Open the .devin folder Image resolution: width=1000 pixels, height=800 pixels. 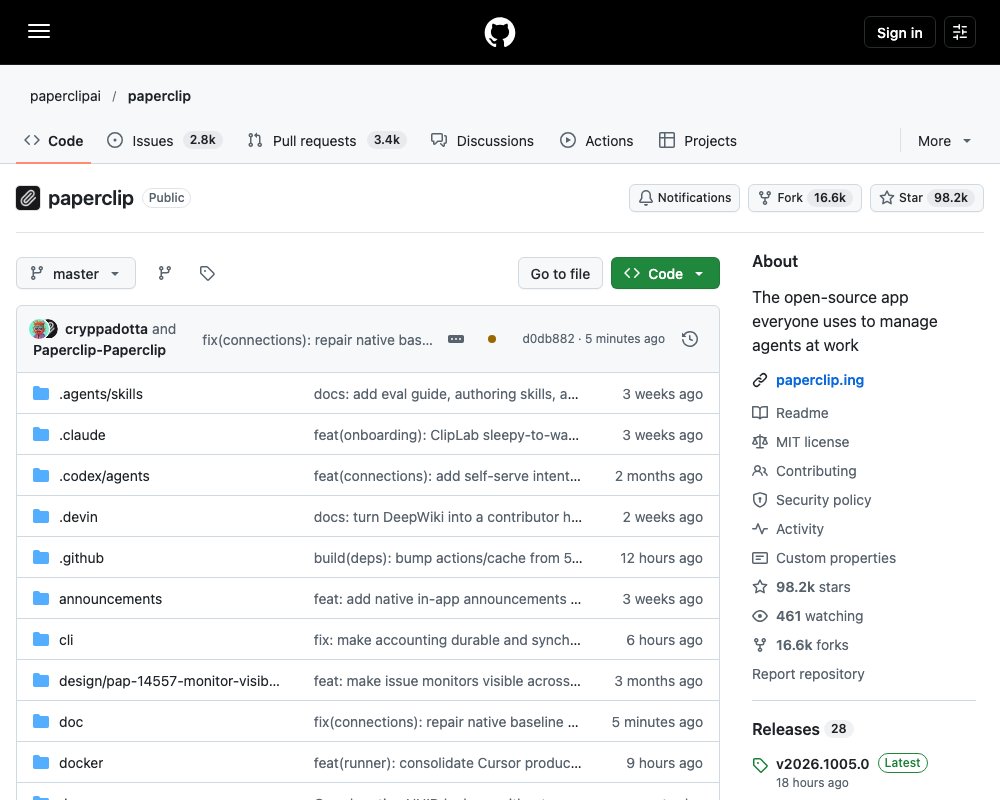[x=78, y=517]
